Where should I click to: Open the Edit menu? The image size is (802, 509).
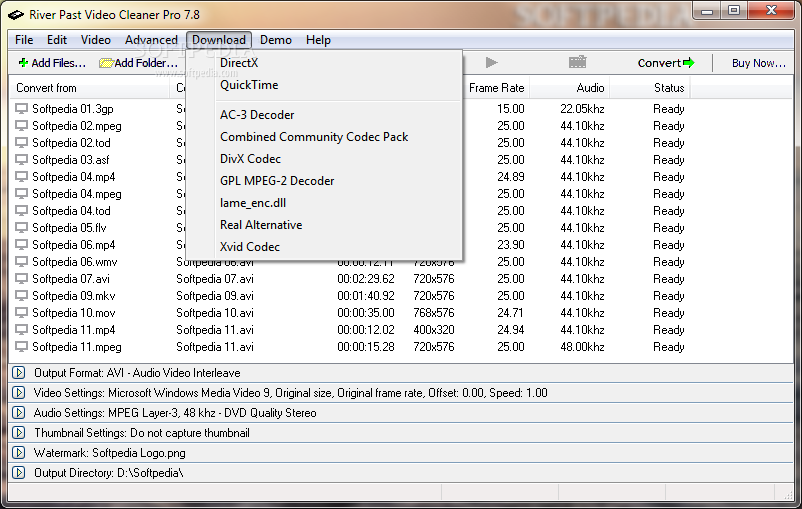coord(57,40)
